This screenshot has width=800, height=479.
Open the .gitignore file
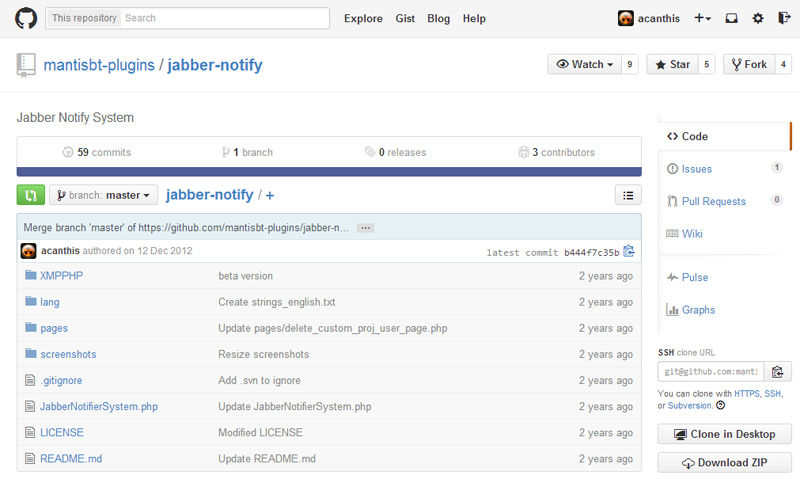(61, 380)
